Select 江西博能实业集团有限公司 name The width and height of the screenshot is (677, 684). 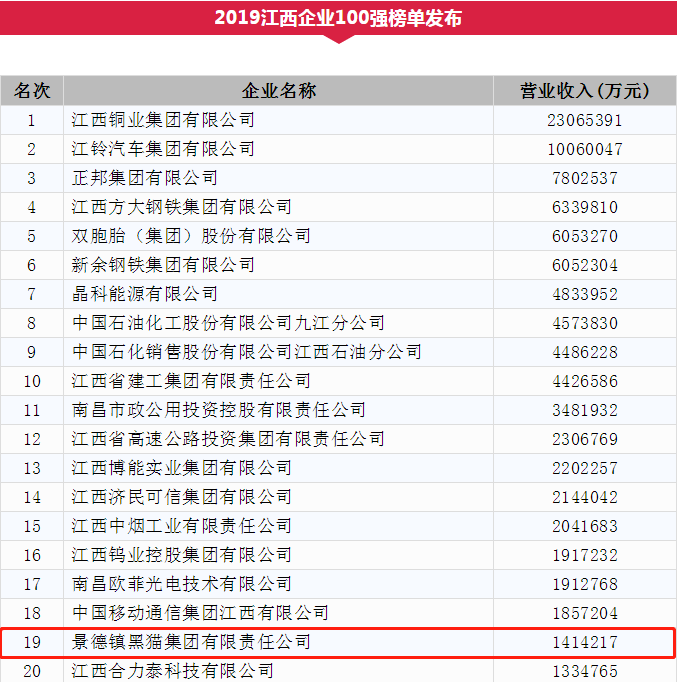tap(182, 468)
